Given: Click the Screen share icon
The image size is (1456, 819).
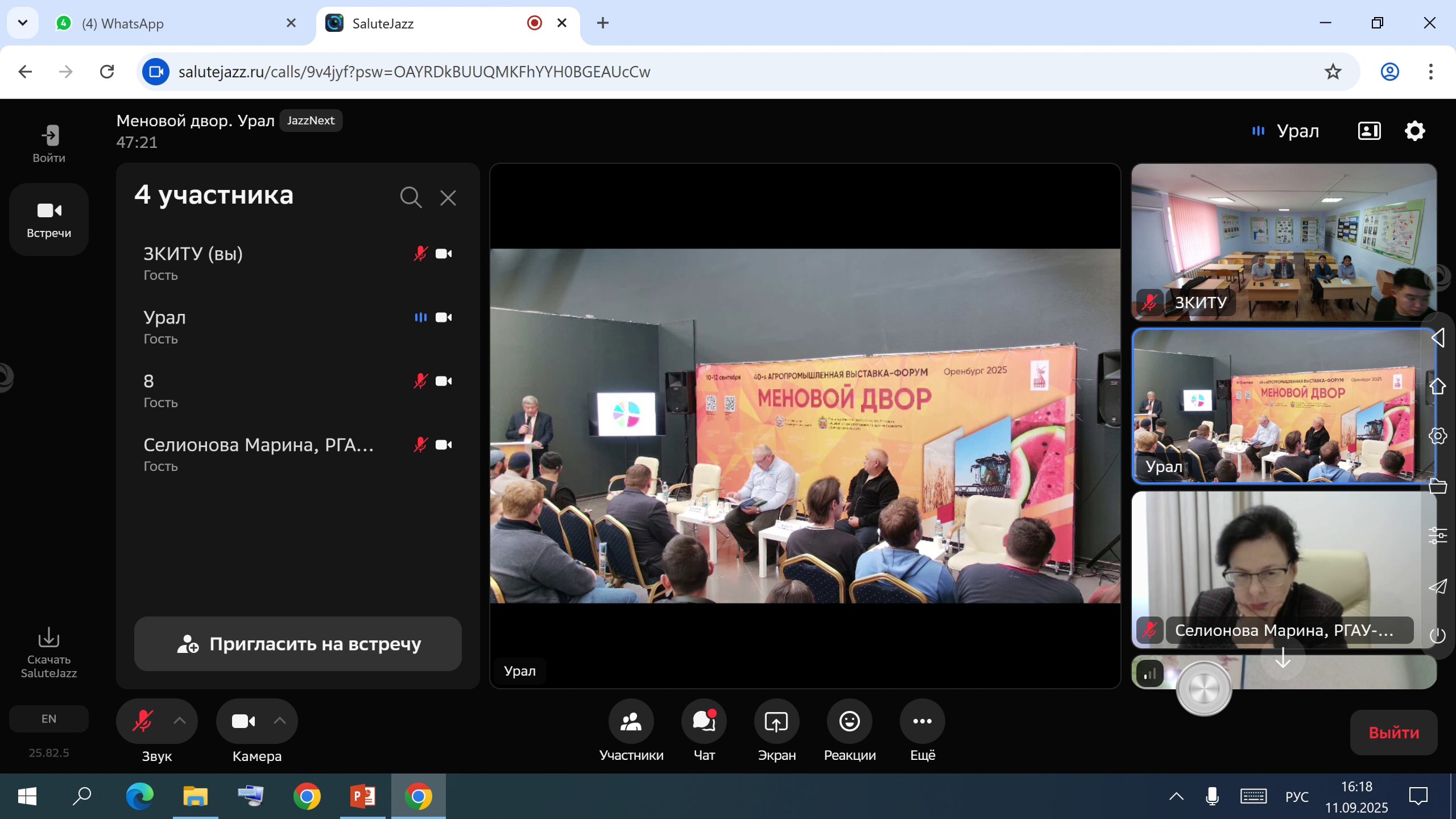Looking at the screenshot, I should (776, 721).
